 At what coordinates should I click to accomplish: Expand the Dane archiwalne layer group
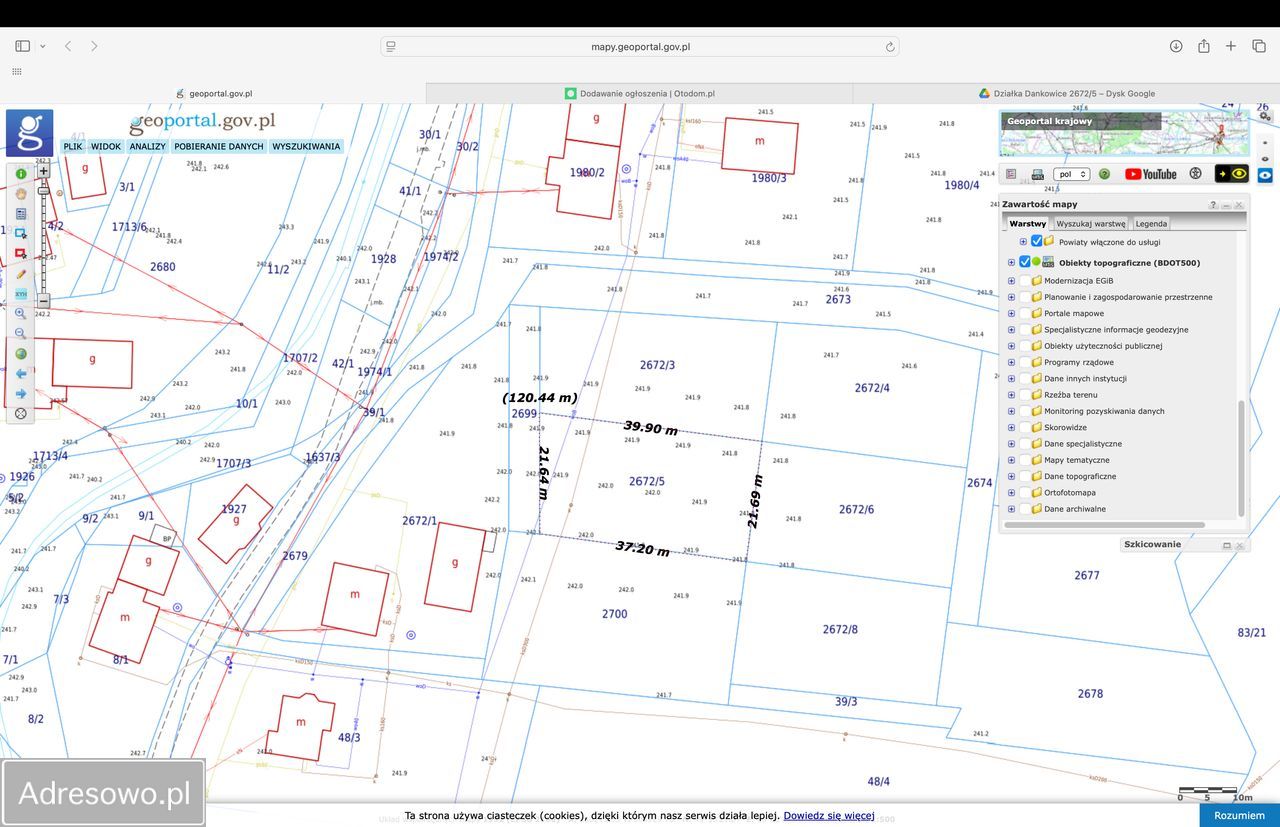pyautogui.click(x=1011, y=509)
